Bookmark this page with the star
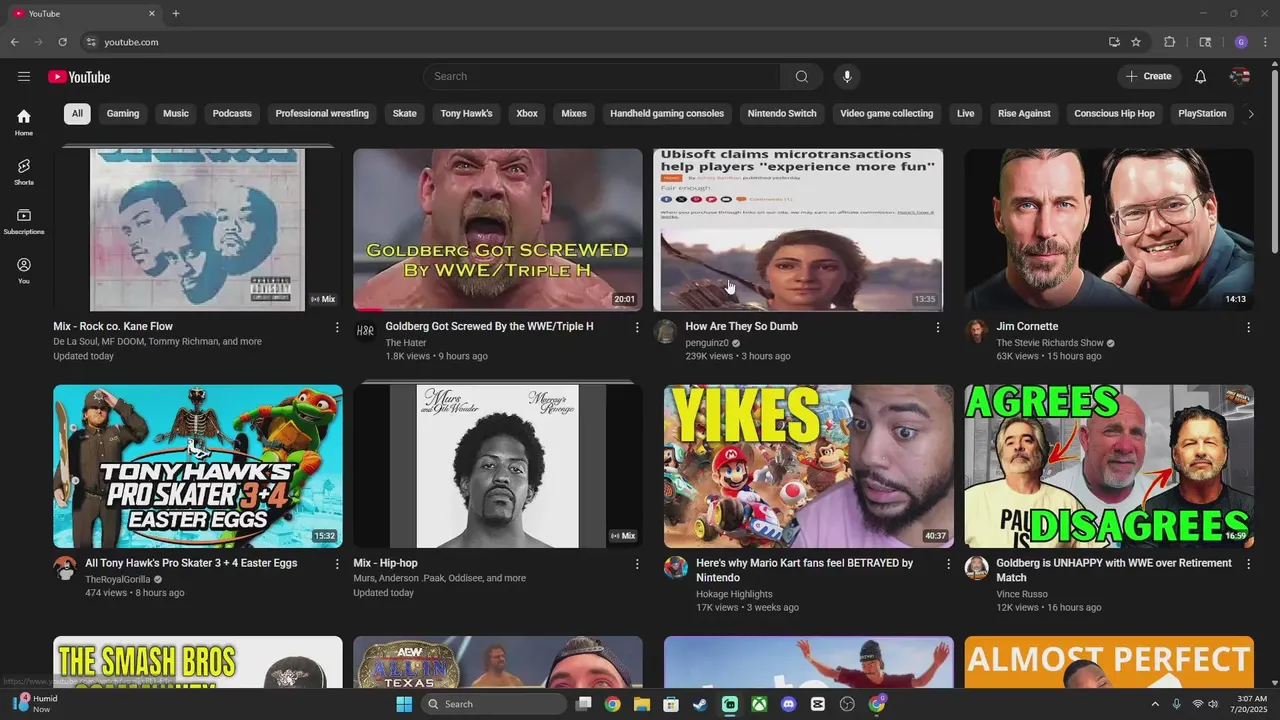The height and width of the screenshot is (720, 1280). [x=1136, y=42]
